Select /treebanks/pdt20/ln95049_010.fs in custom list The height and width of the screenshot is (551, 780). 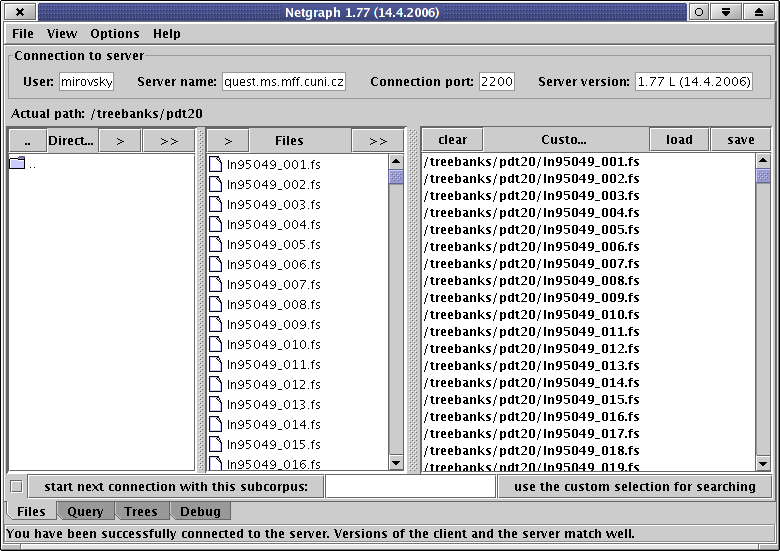coord(531,315)
